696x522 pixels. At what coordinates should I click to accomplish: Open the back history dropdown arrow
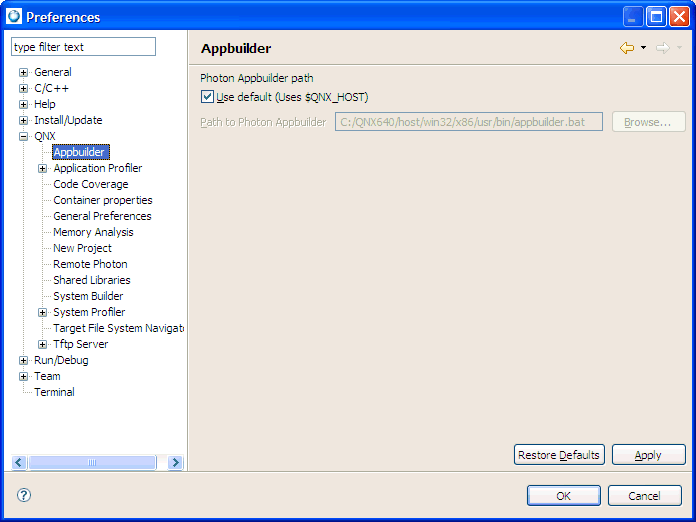pos(643,48)
